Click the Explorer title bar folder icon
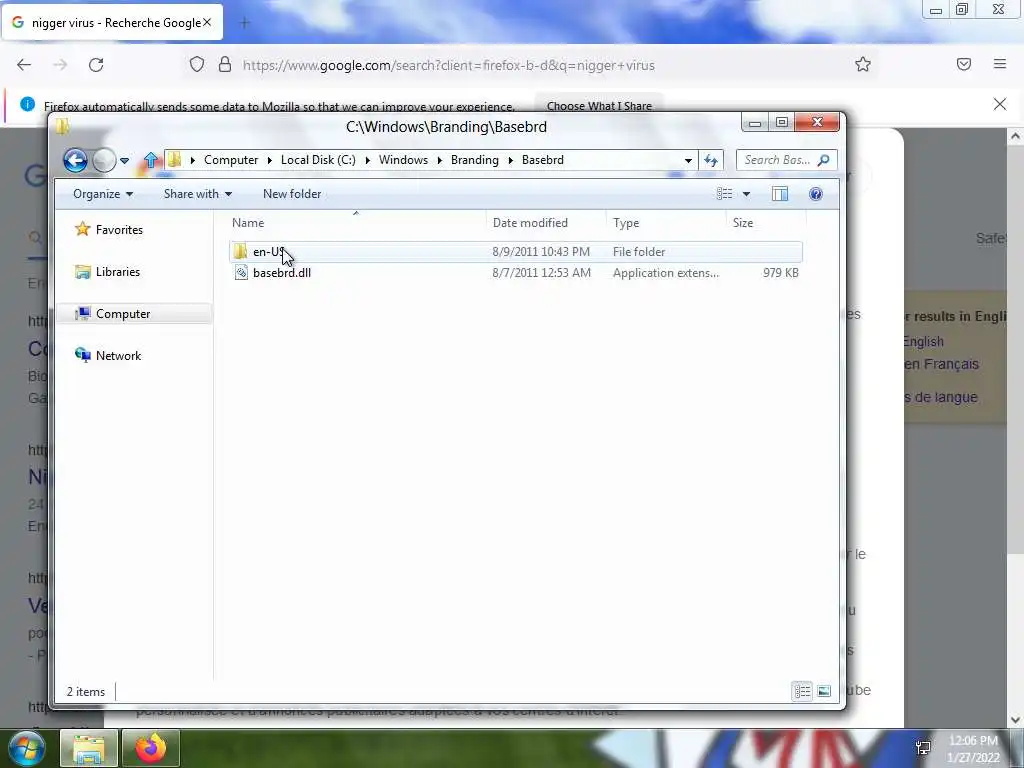 [x=63, y=126]
